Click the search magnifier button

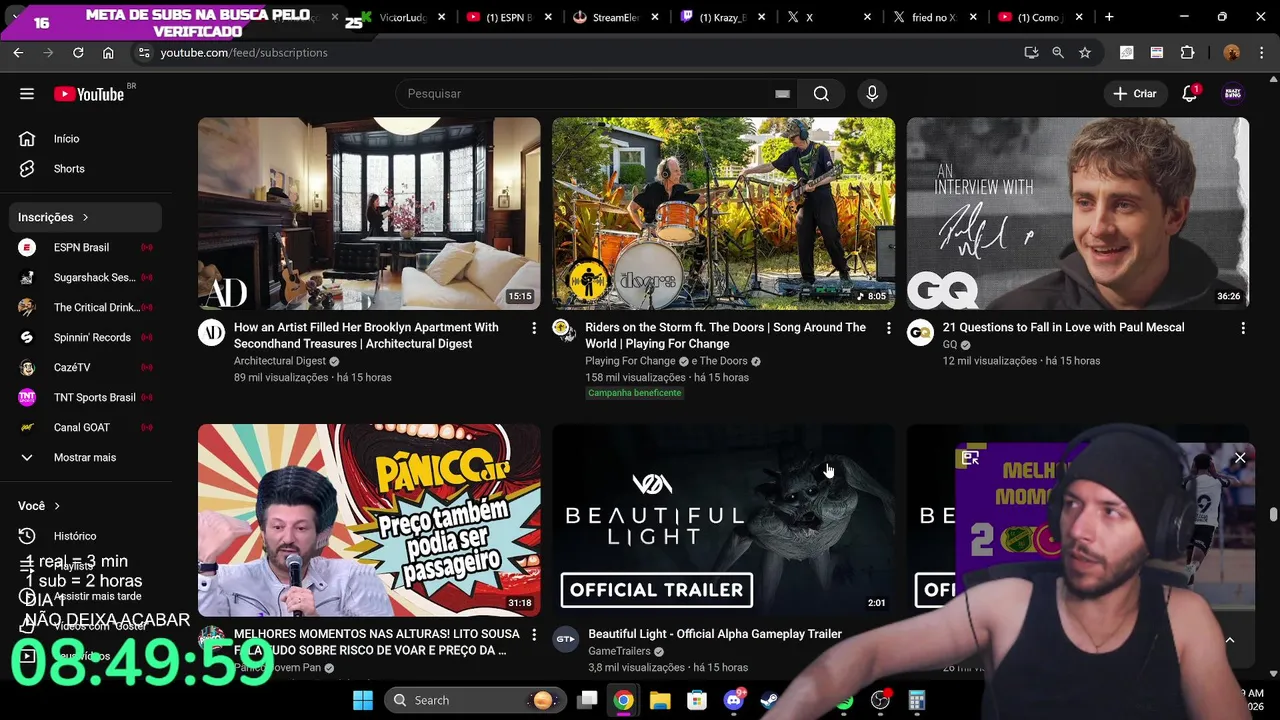[821, 94]
